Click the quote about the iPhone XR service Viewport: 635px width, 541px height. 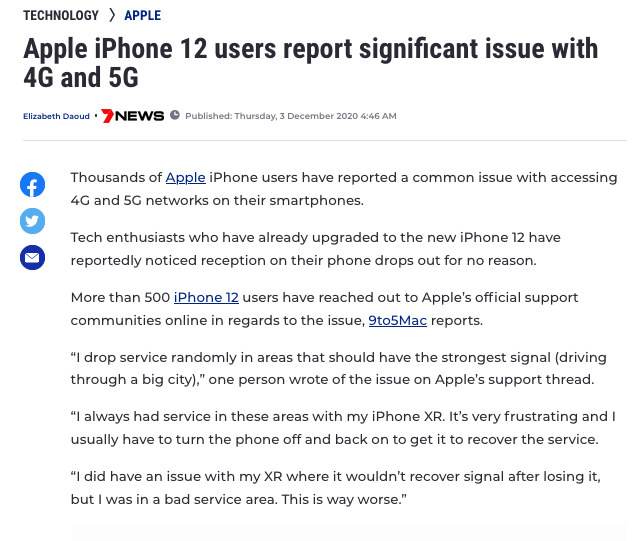click(x=343, y=428)
